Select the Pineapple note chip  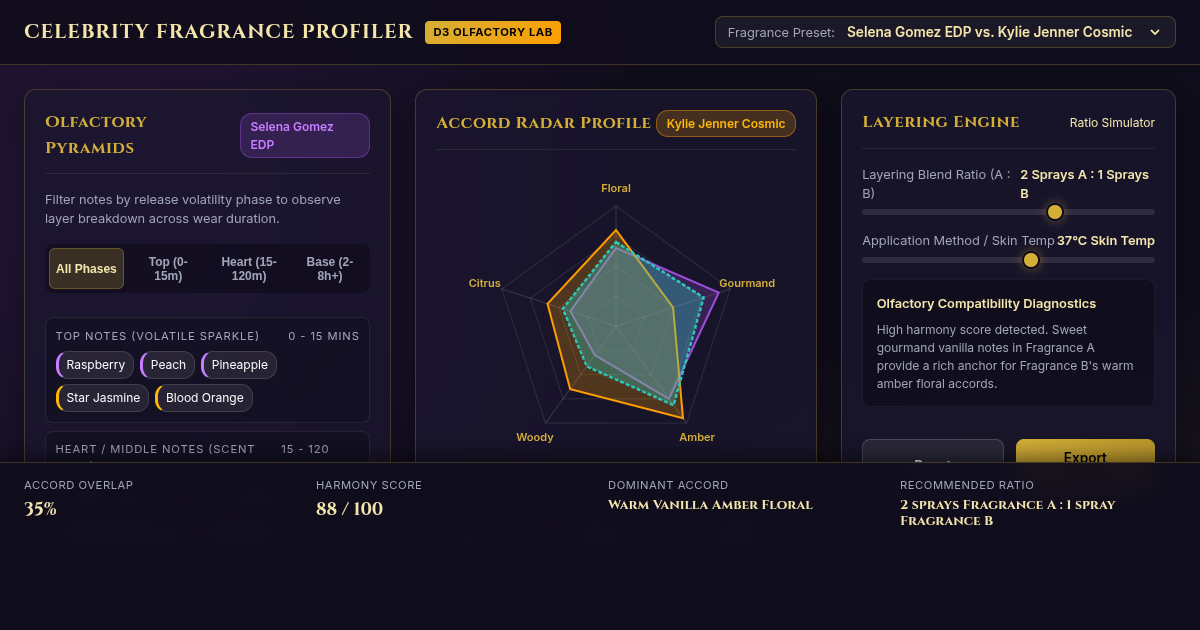coord(239,365)
